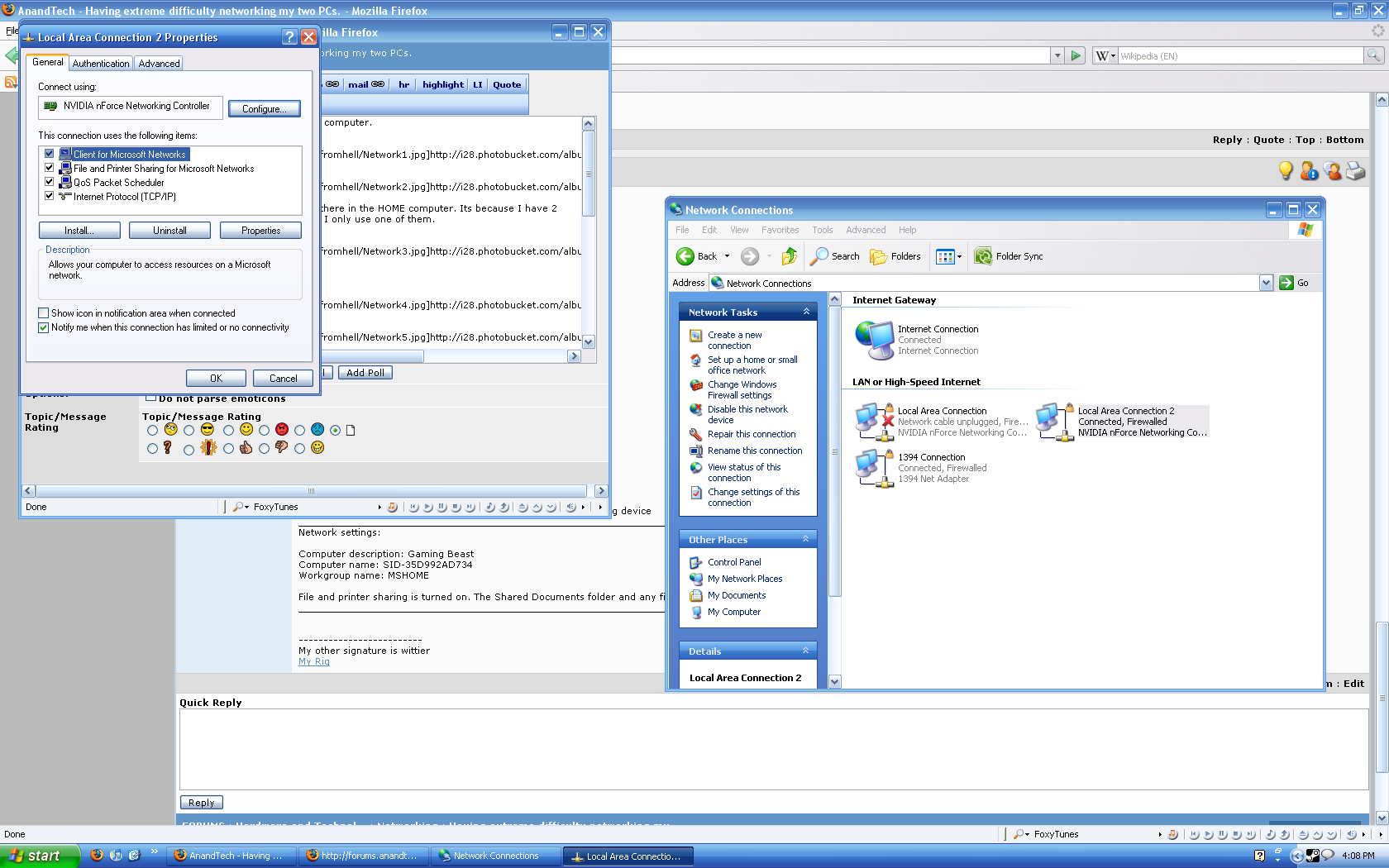Click the Back arrow in Network Connections
Screen dimensions: 1389x868
tap(685, 256)
